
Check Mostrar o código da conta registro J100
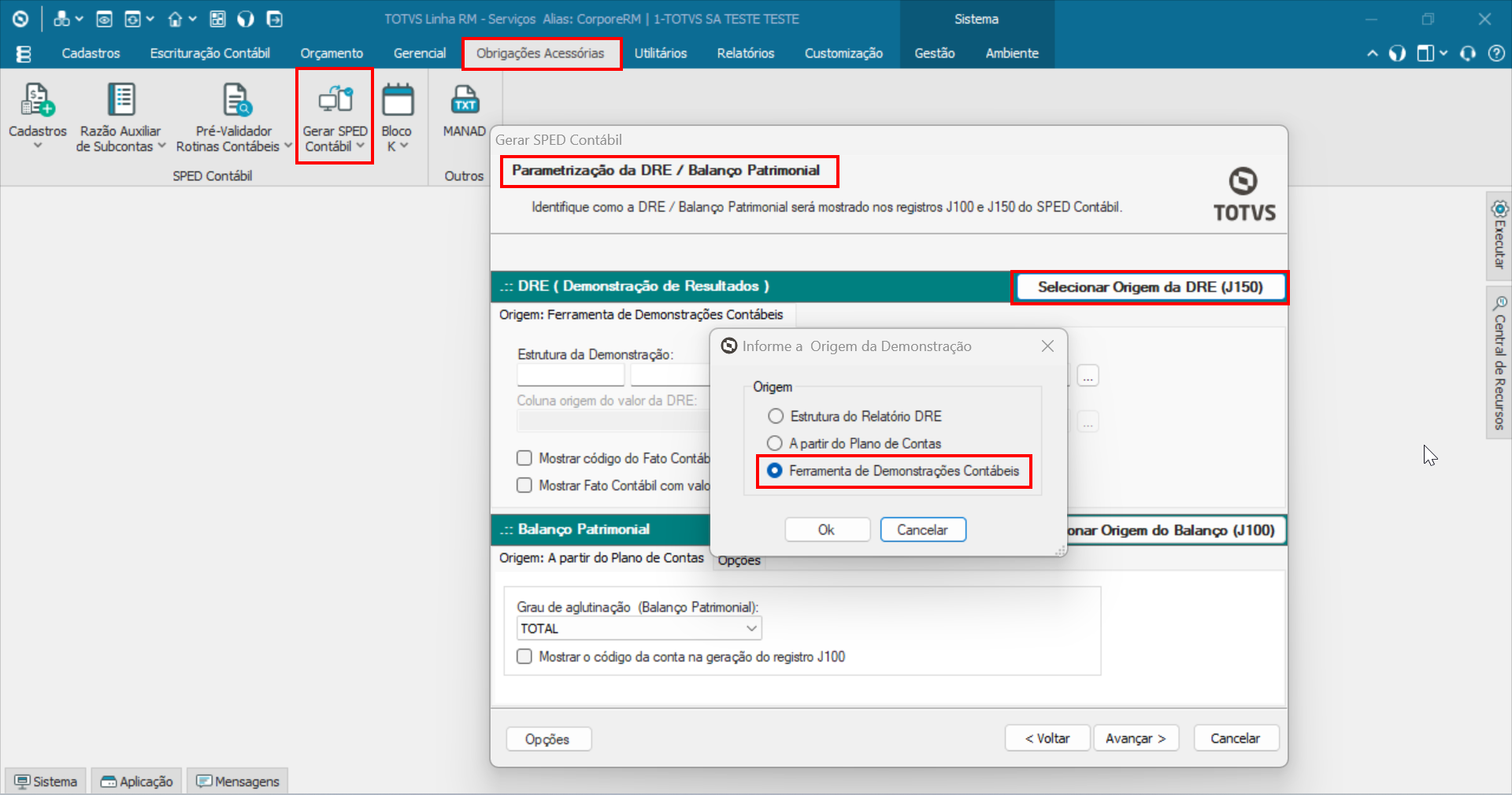(x=524, y=656)
